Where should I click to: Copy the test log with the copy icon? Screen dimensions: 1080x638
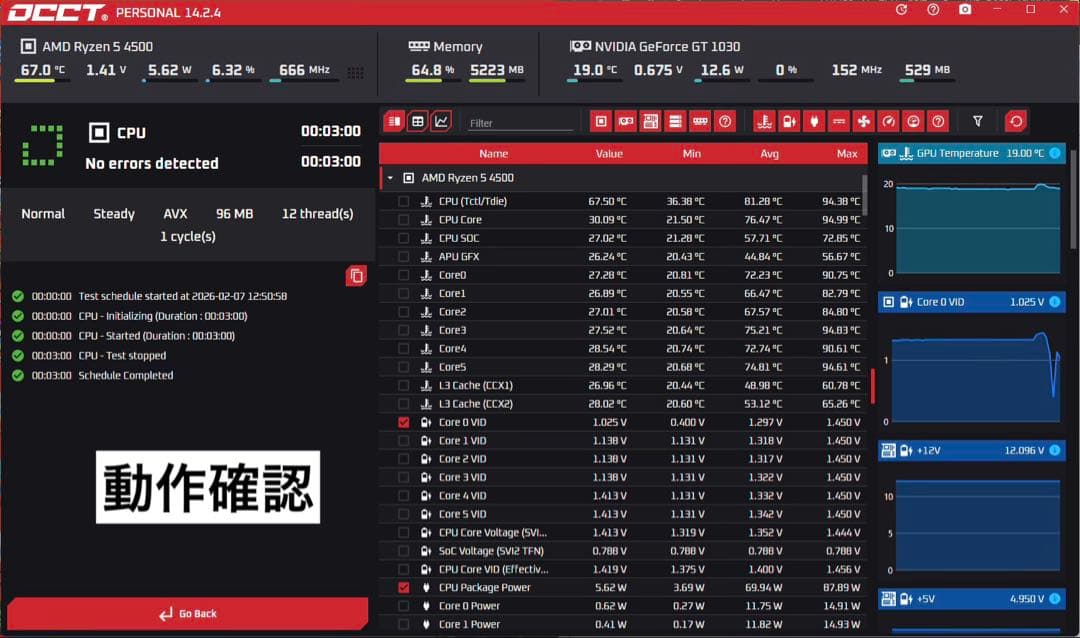356,276
